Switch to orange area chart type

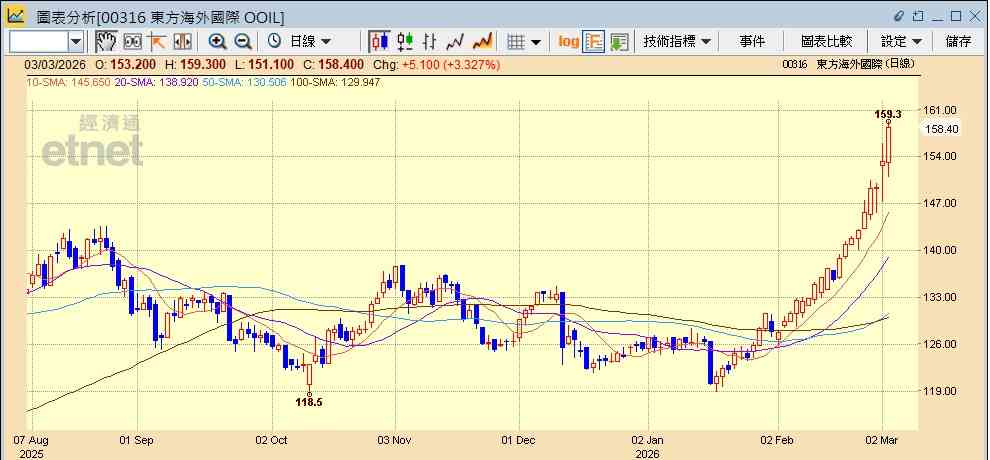(482, 42)
